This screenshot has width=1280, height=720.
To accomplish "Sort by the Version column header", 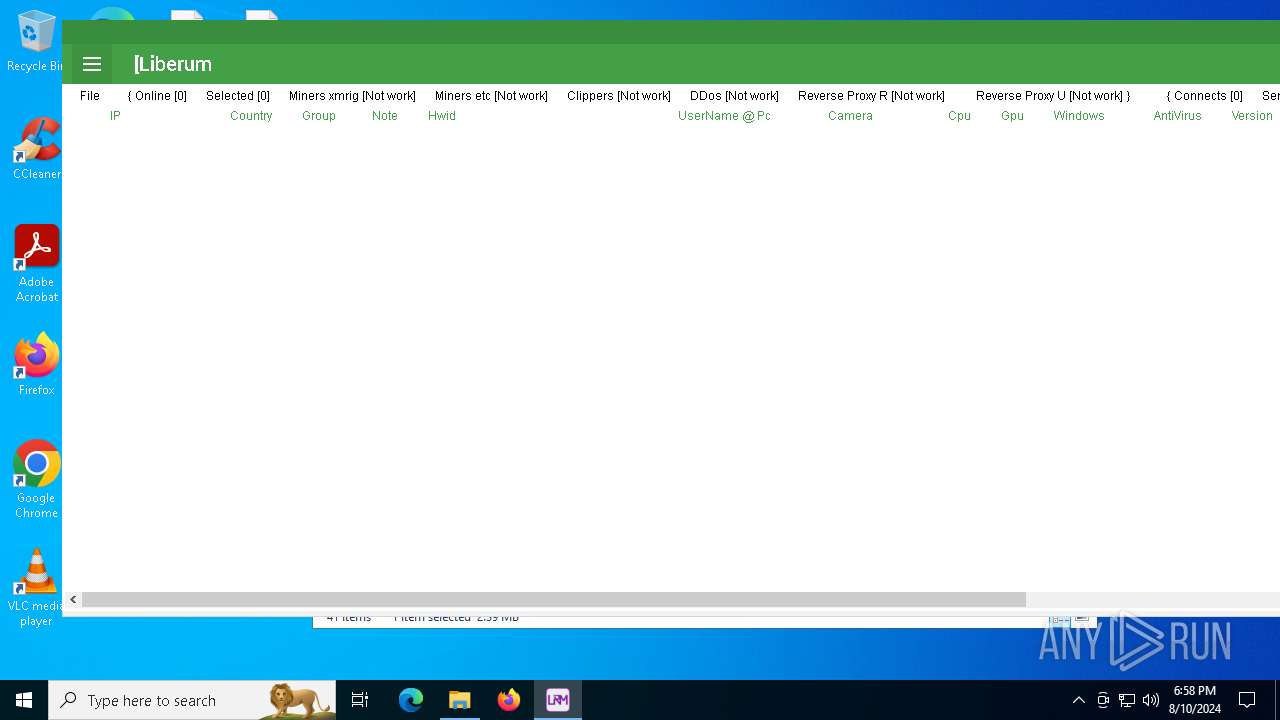I will (x=1252, y=116).
